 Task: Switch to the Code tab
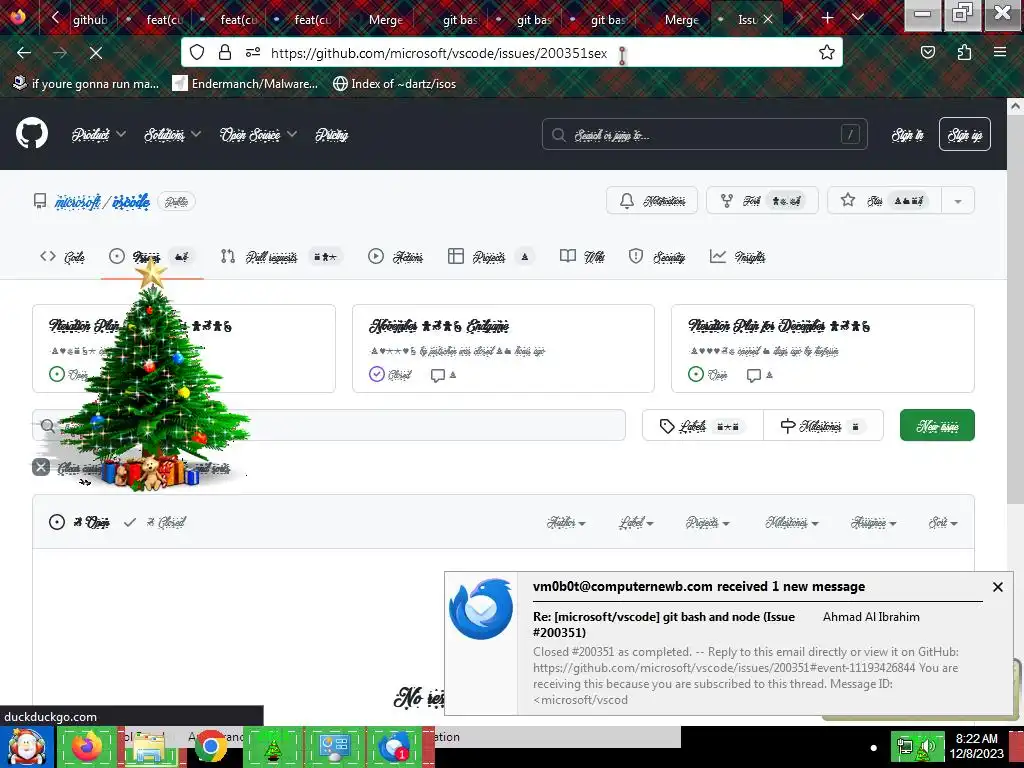point(63,257)
